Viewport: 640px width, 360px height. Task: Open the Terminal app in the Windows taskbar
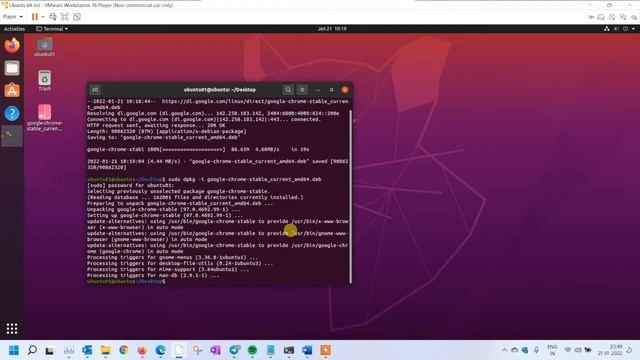point(289,350)
